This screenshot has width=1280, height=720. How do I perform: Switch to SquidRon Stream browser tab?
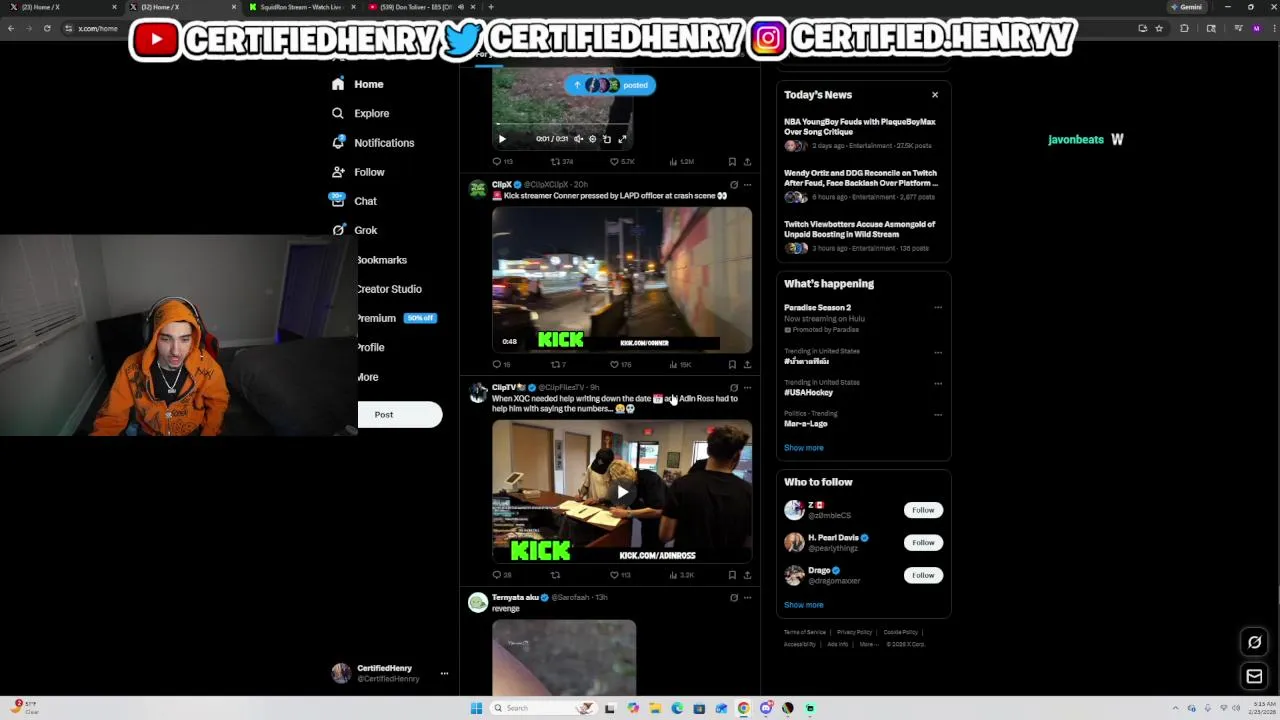click(x=301, y=7)
